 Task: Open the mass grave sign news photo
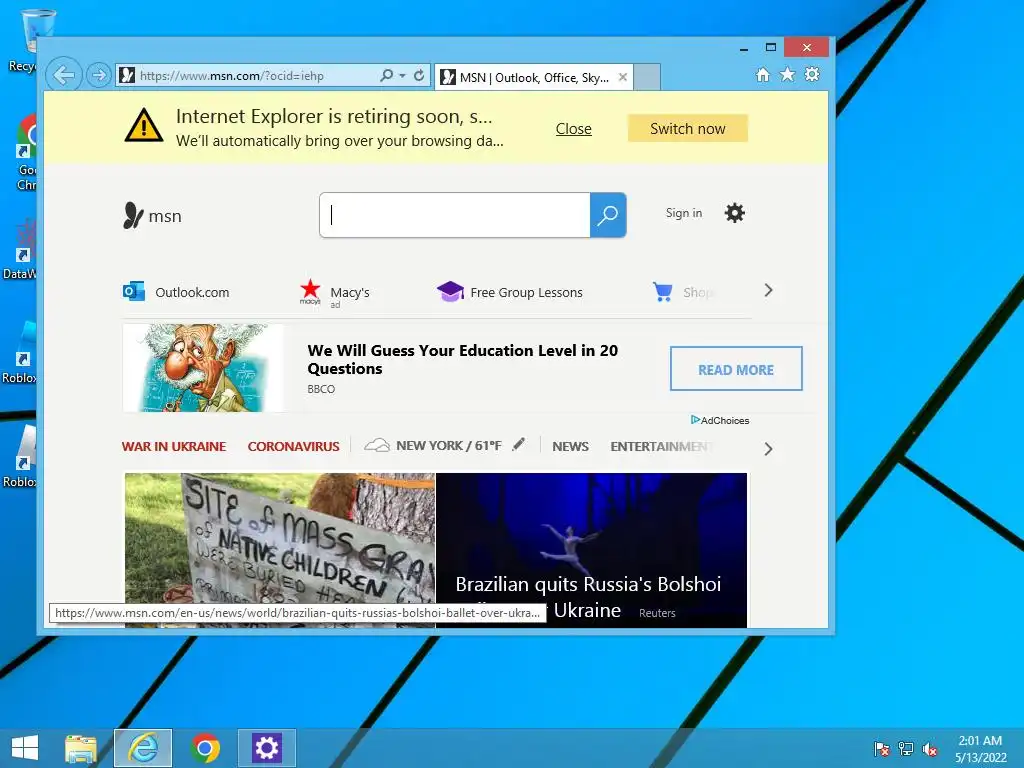point(280,551)
